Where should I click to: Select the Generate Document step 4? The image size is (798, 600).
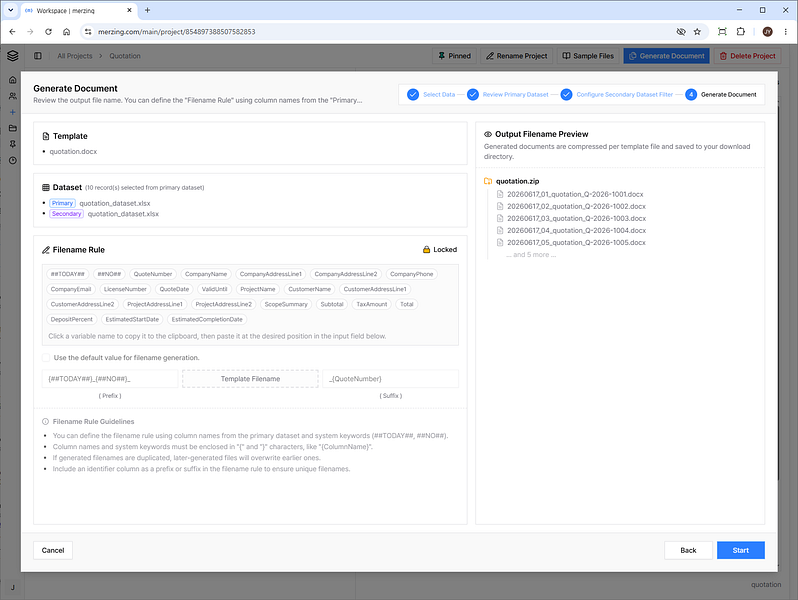coord(721,95)
